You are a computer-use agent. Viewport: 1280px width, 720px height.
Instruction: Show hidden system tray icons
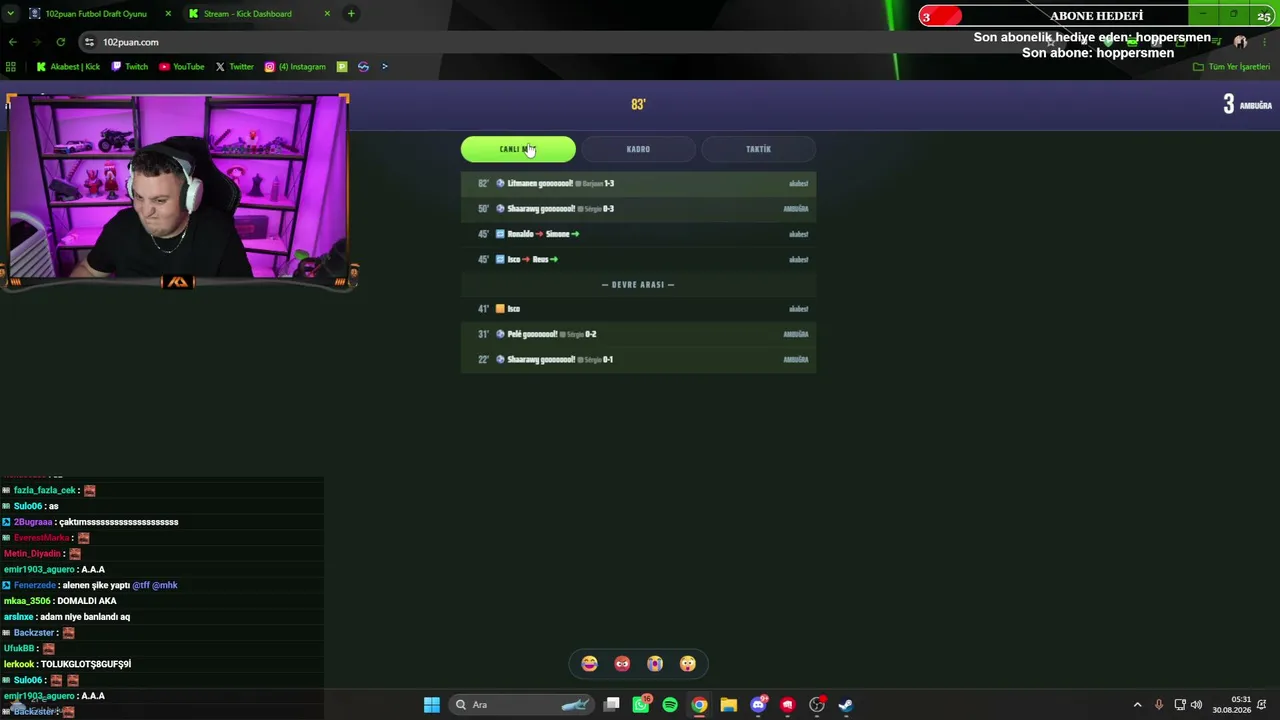coord(1137,705)
